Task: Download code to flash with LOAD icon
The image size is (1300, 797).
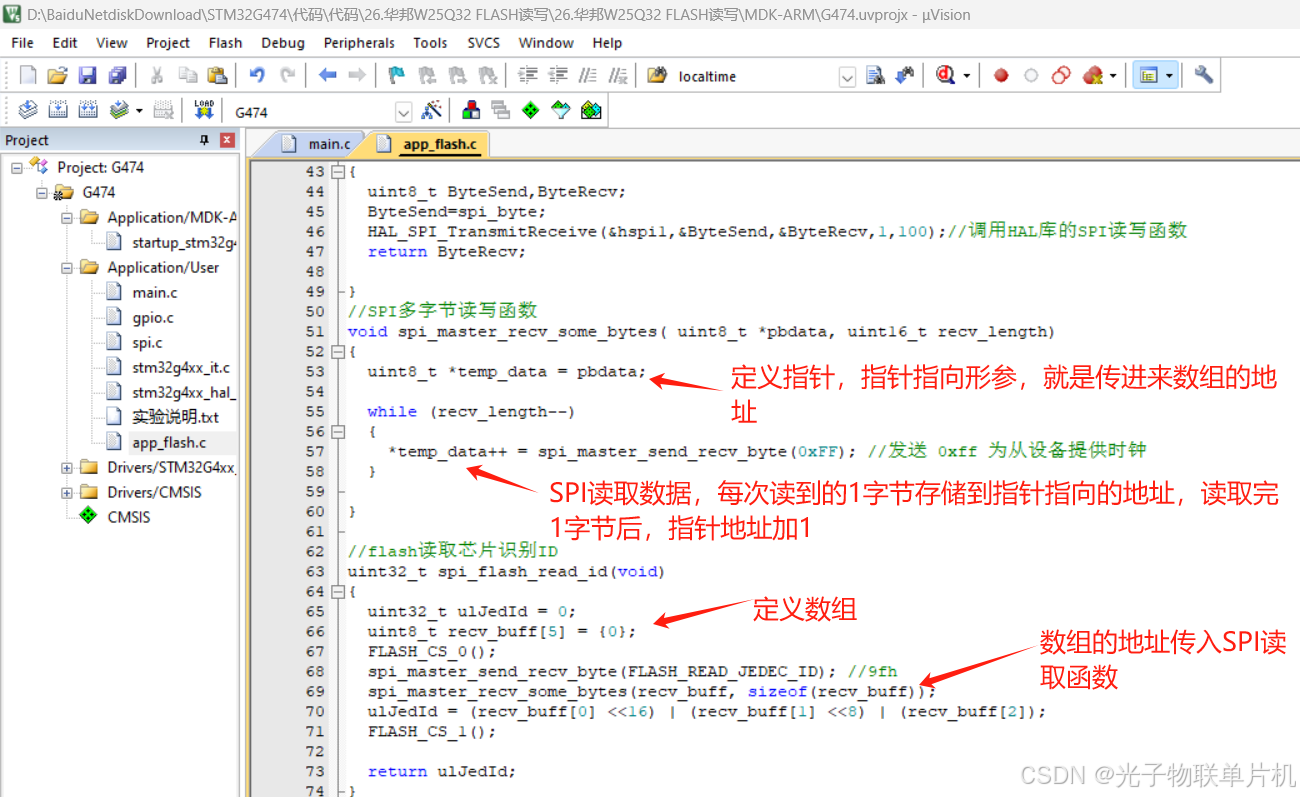Action: 204,111
